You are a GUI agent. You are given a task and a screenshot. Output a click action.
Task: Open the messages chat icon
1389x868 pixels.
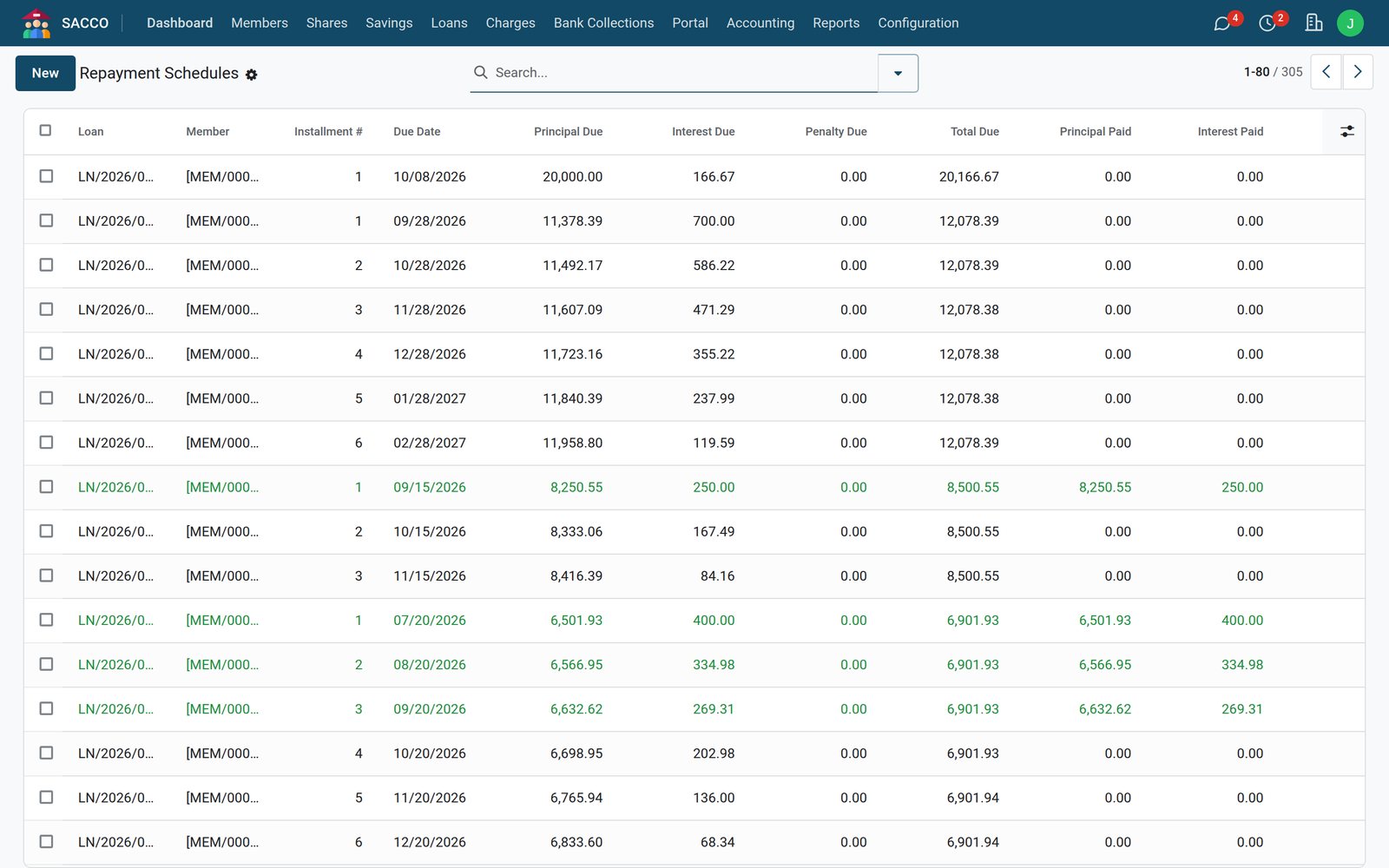coord(1221,23)
